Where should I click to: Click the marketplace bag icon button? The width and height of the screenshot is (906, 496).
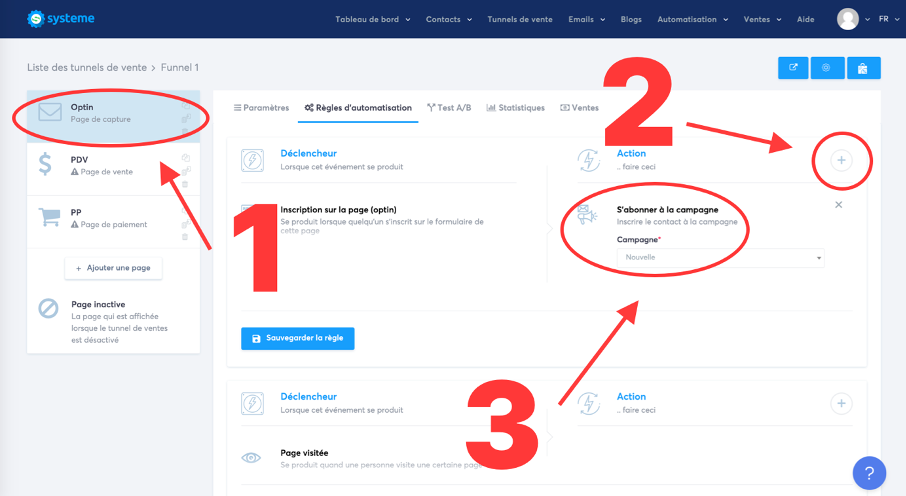click(x=863, y=68)
